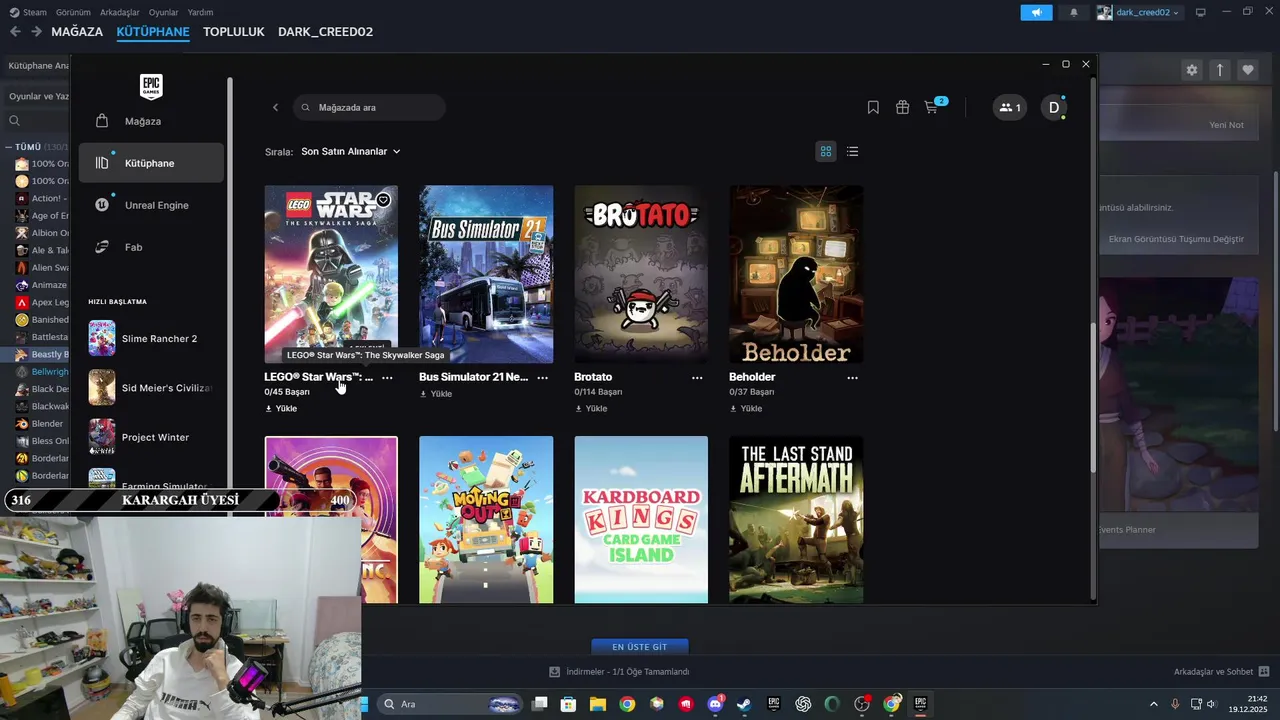Viewport: 1280px width, 720px height.
Task: Open the D profile avatar menu
Action: 1054,107
